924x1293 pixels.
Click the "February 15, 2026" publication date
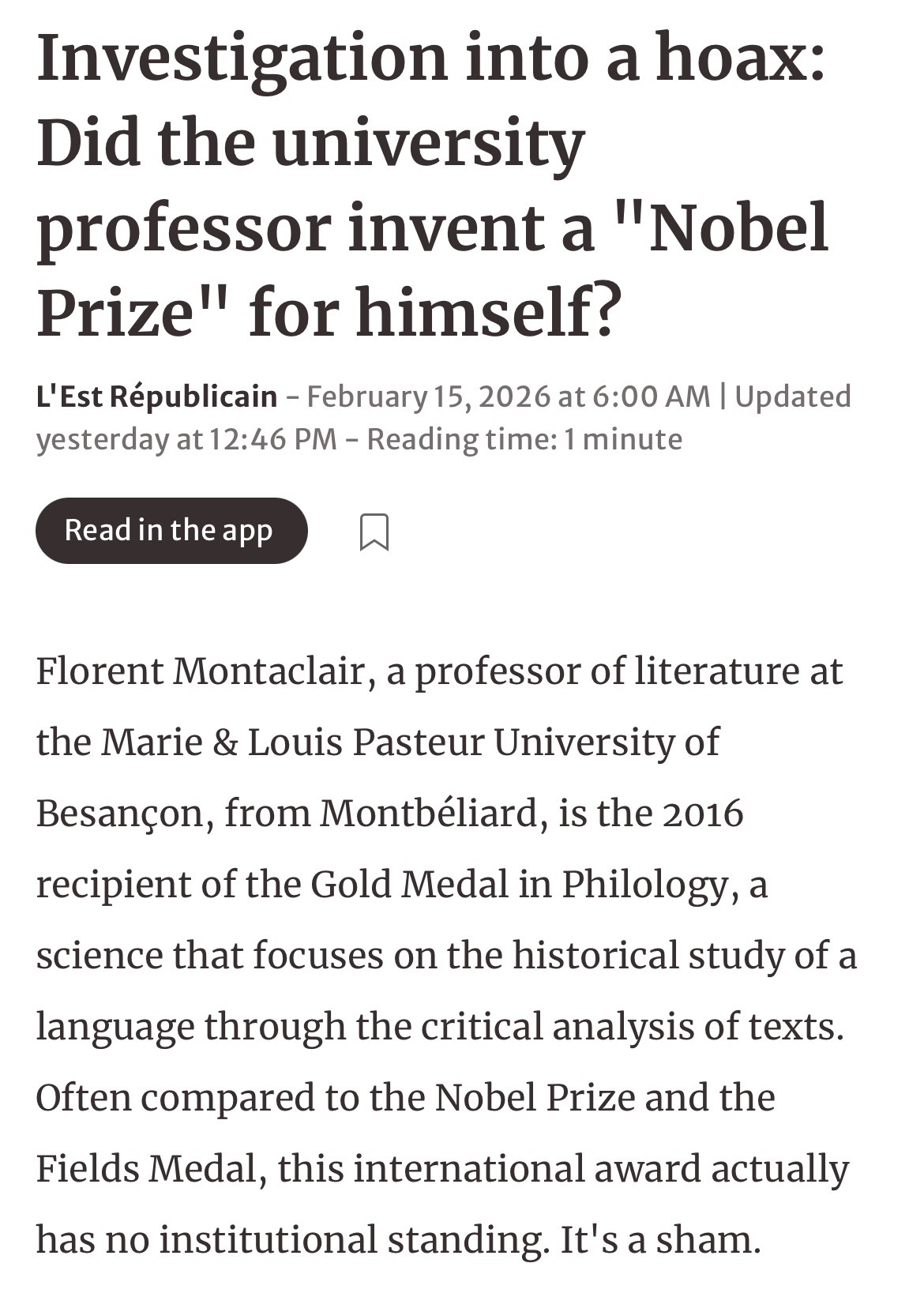pyautogui.click(x=427, y=397)
